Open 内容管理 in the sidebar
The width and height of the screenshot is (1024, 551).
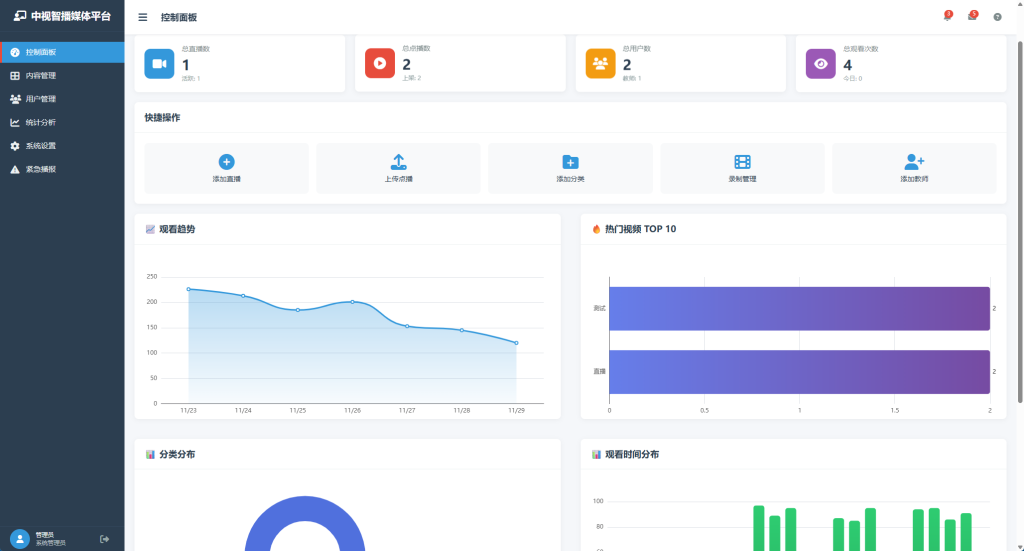(x=62, y=76)
